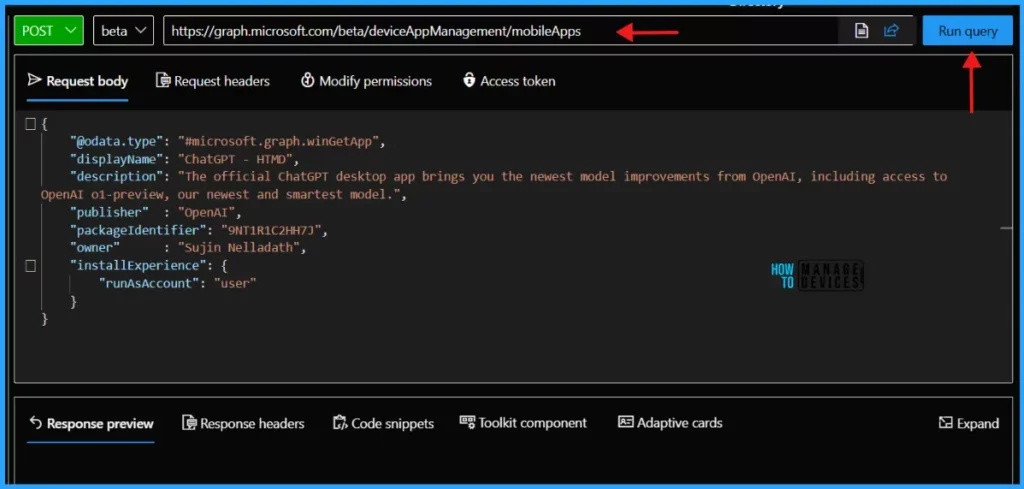
Task: Click the Request body send arrow icon
Action: tap(34, 80)
